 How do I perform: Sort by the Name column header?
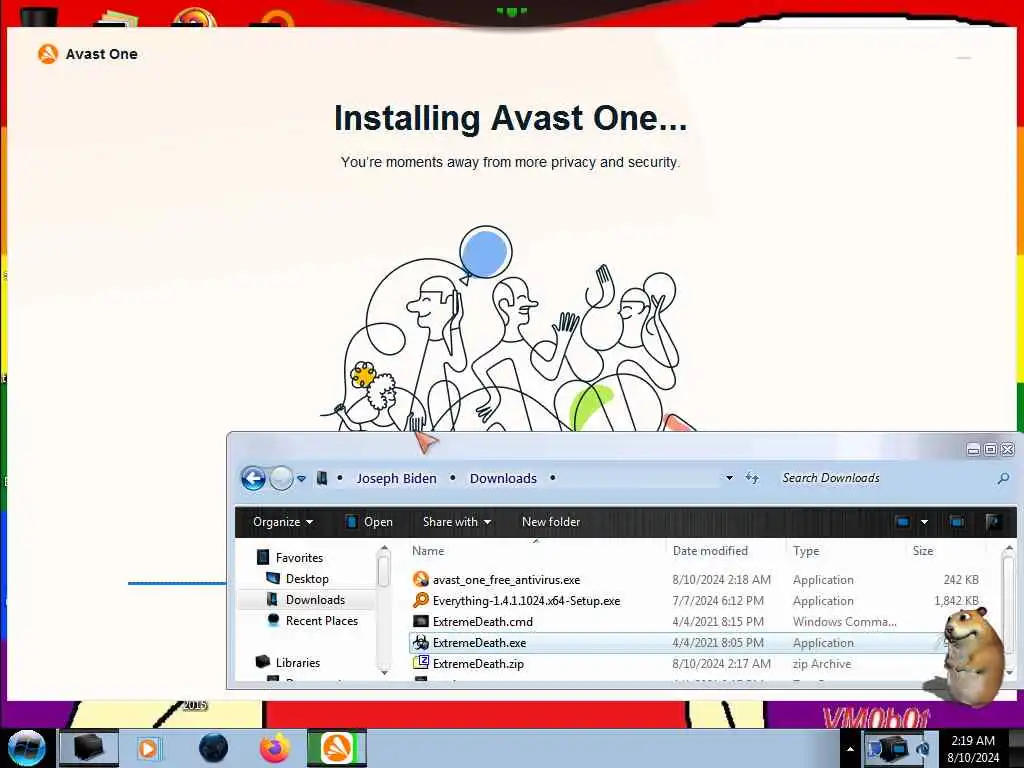(x=428, y=551)
